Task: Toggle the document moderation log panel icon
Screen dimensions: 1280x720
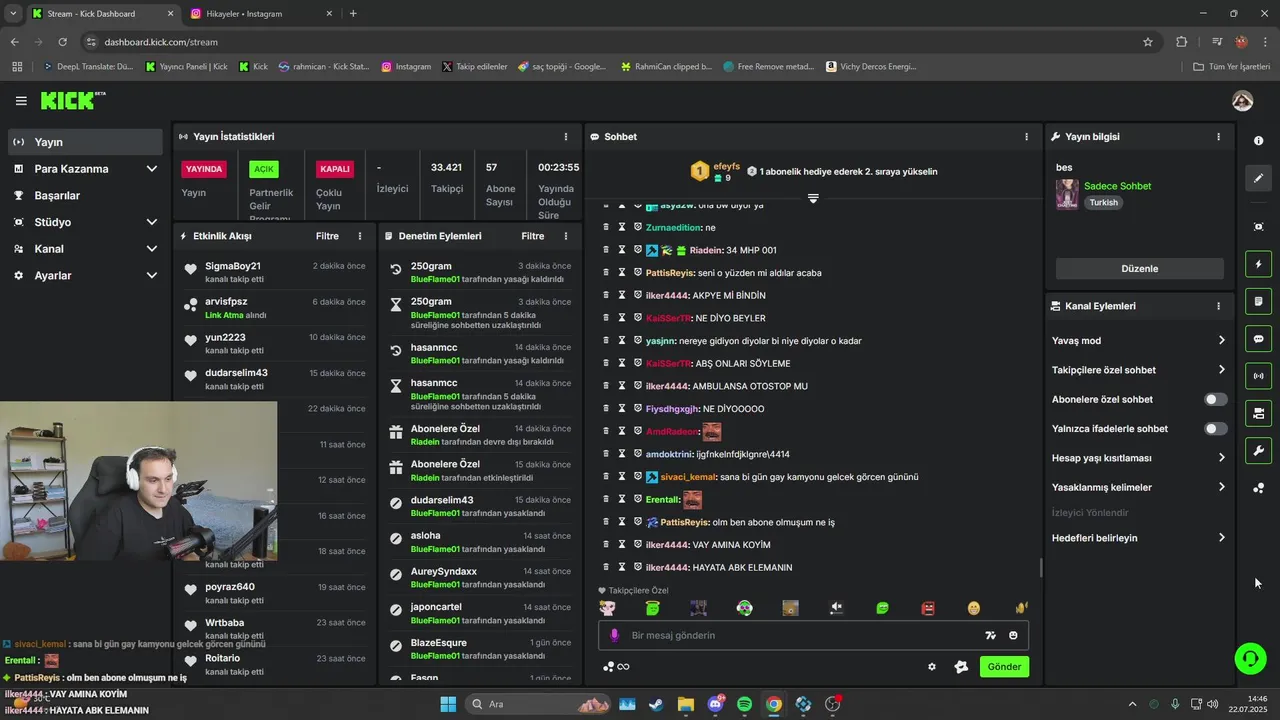Action: click(1259, 301)
